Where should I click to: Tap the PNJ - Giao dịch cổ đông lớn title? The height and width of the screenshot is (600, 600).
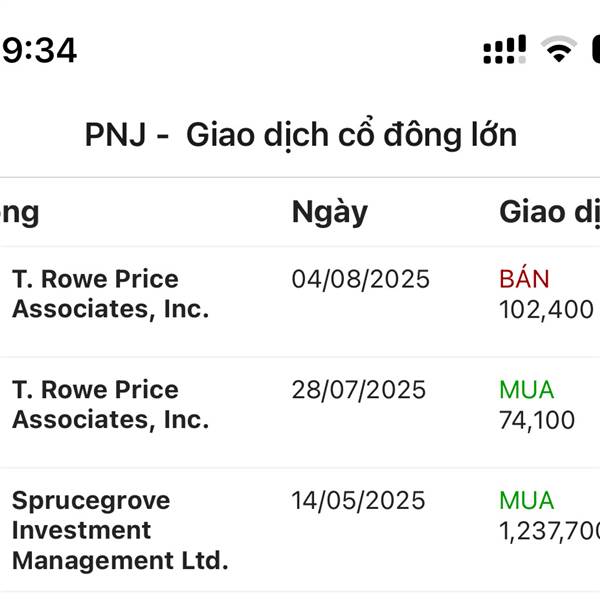[x=301, y=135]
